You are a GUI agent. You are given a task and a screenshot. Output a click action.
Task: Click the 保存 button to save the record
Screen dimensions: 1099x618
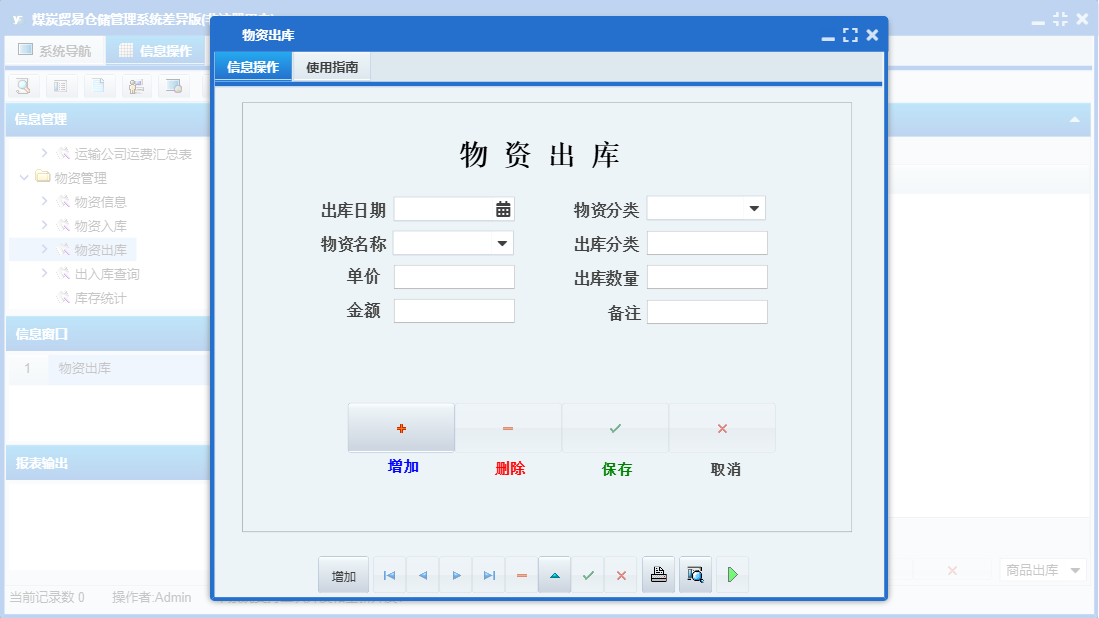pyautogui.click(x=614, y=427)
